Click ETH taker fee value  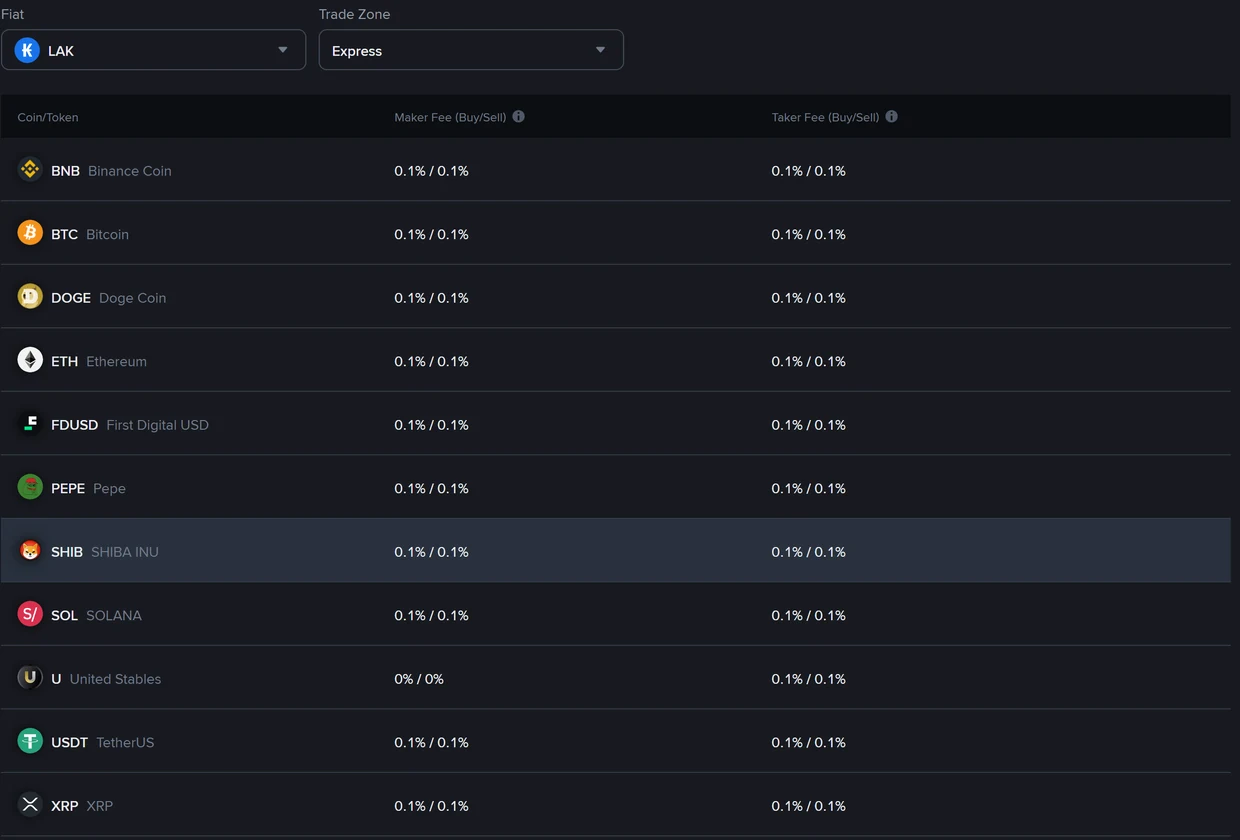click(808, 362)
